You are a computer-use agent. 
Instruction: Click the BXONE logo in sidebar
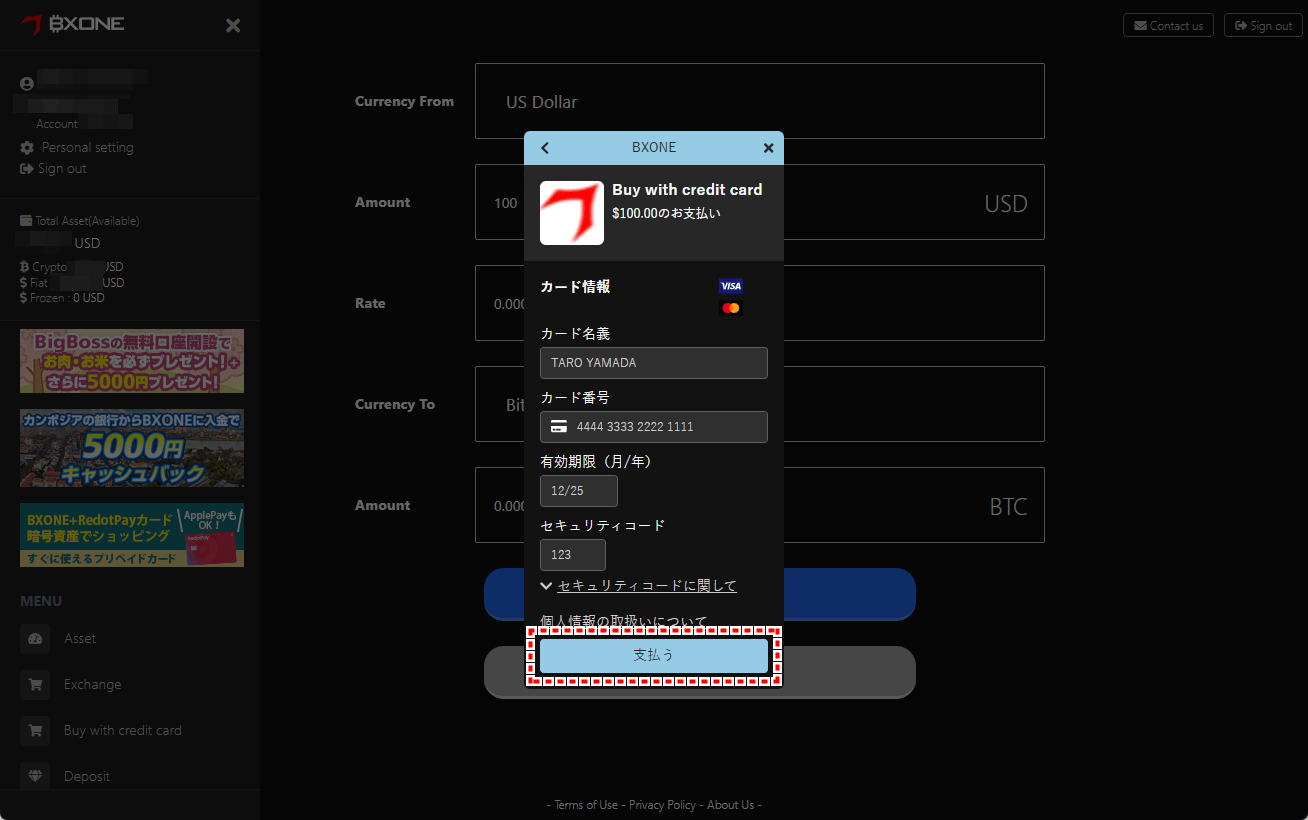pyautogui.click(x=73, y=24)
